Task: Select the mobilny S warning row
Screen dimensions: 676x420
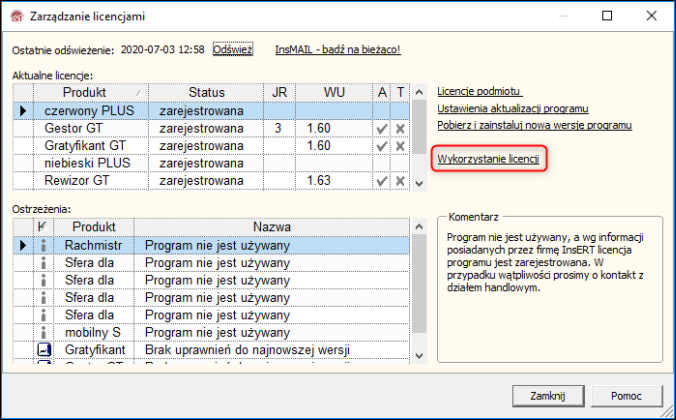Action: tap(211, 332)
